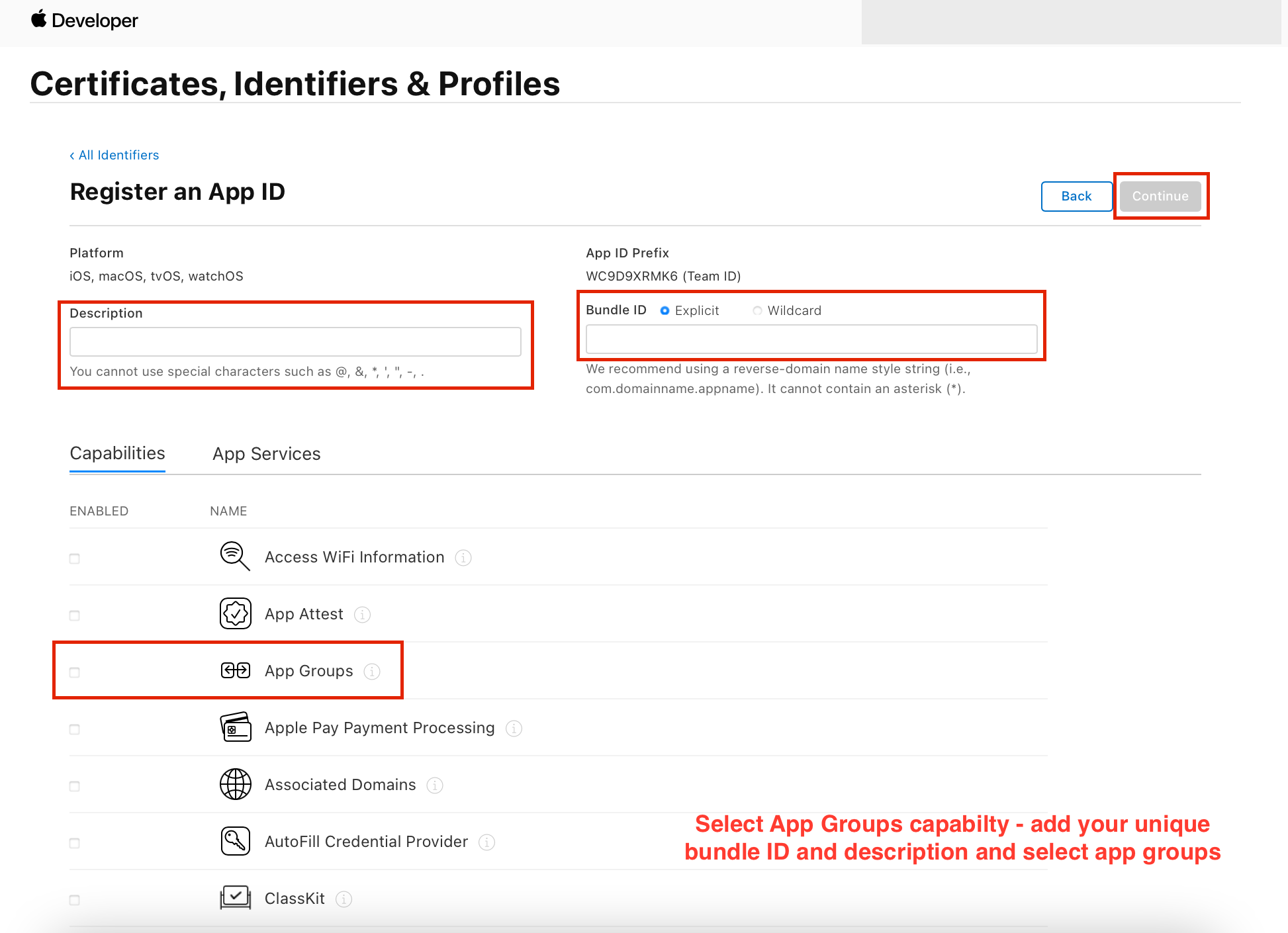
Task: Enable the App Groups checkbox
Action: pos(75,672)
